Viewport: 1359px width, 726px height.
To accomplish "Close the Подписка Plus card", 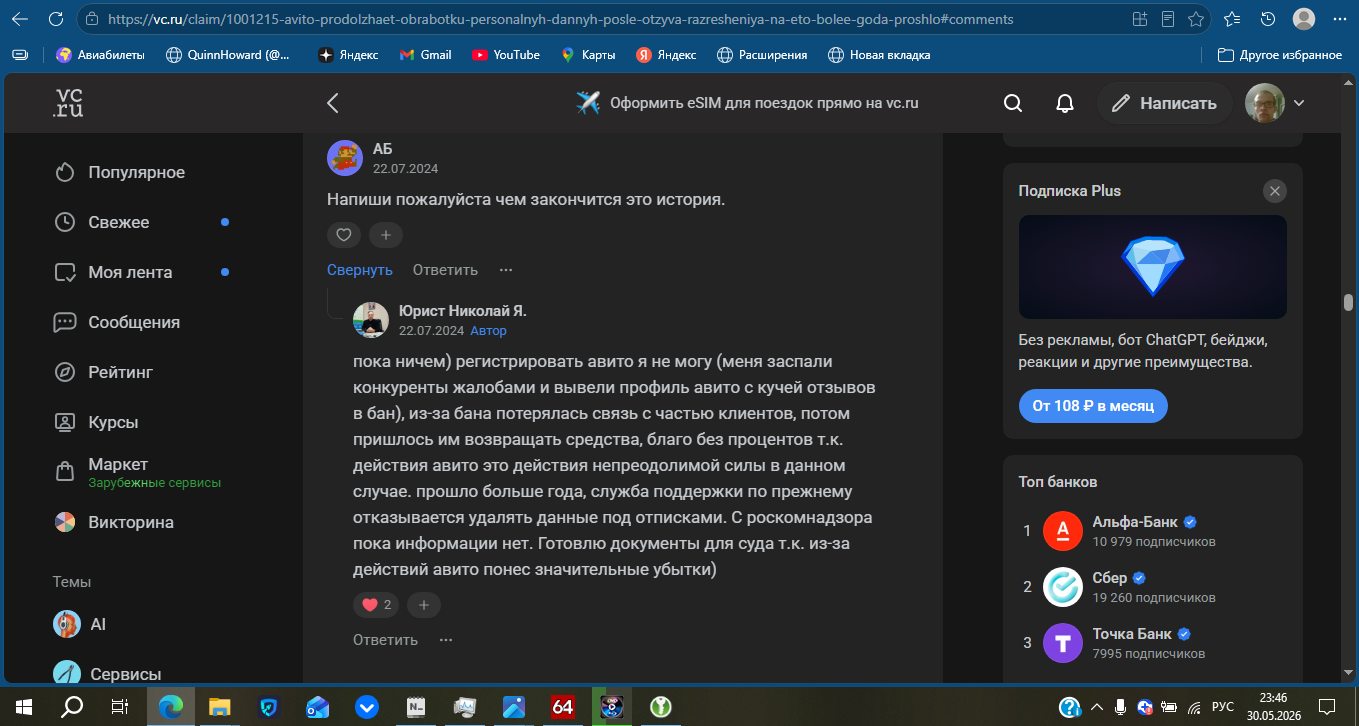I will point(1274,191).
